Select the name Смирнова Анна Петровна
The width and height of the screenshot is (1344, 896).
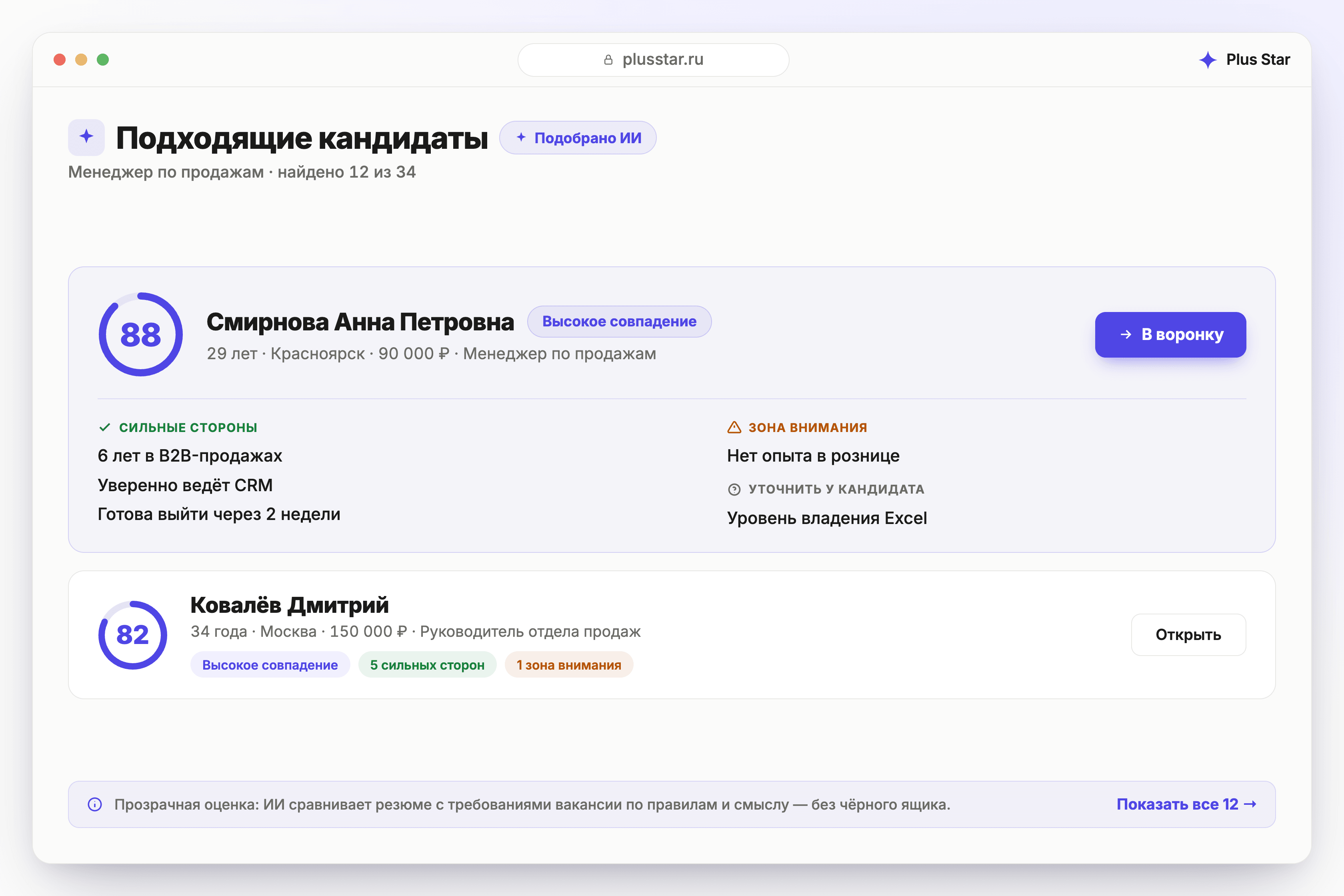pos(360,322)
